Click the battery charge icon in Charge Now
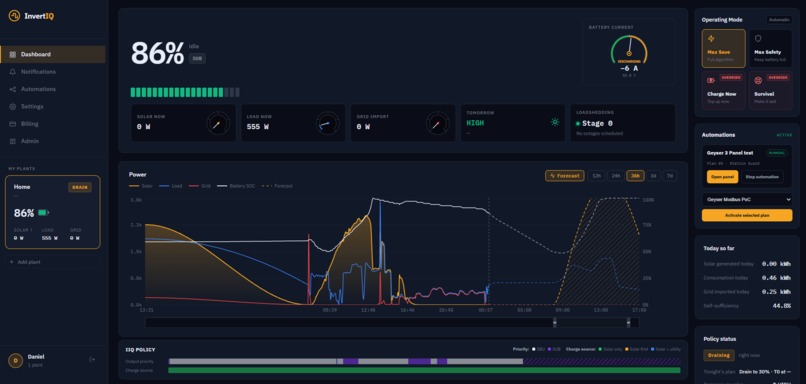This screenshot has width=806, height=384. 711,80
